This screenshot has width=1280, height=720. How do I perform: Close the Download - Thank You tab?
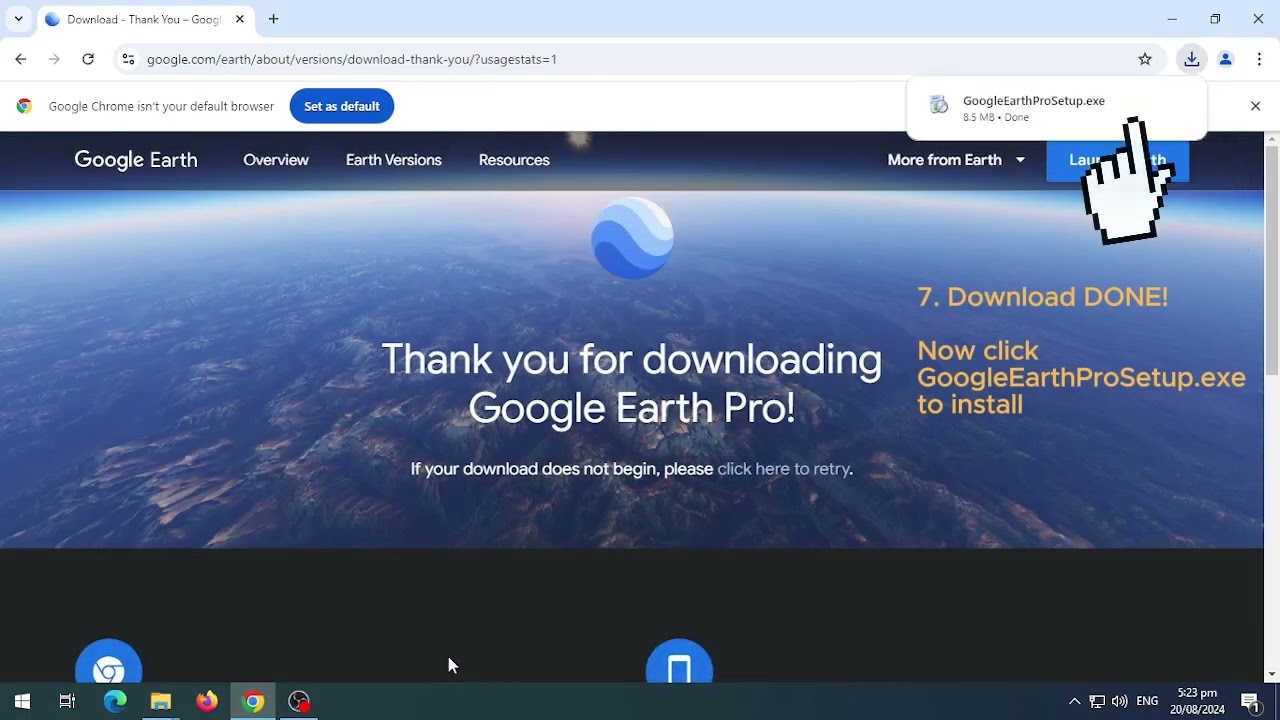pyautogui.click(x=240, y=19)
